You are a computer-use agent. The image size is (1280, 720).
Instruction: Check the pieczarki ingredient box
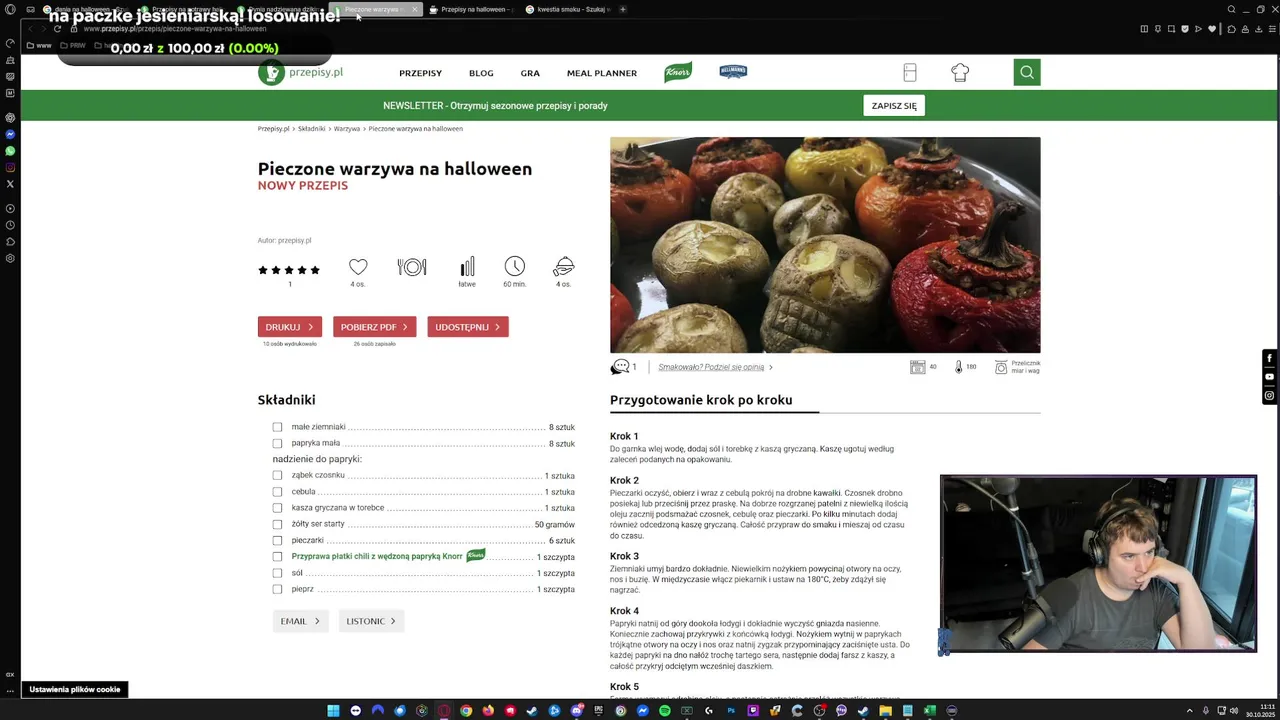pyautogui.click(x=277, y=540)
